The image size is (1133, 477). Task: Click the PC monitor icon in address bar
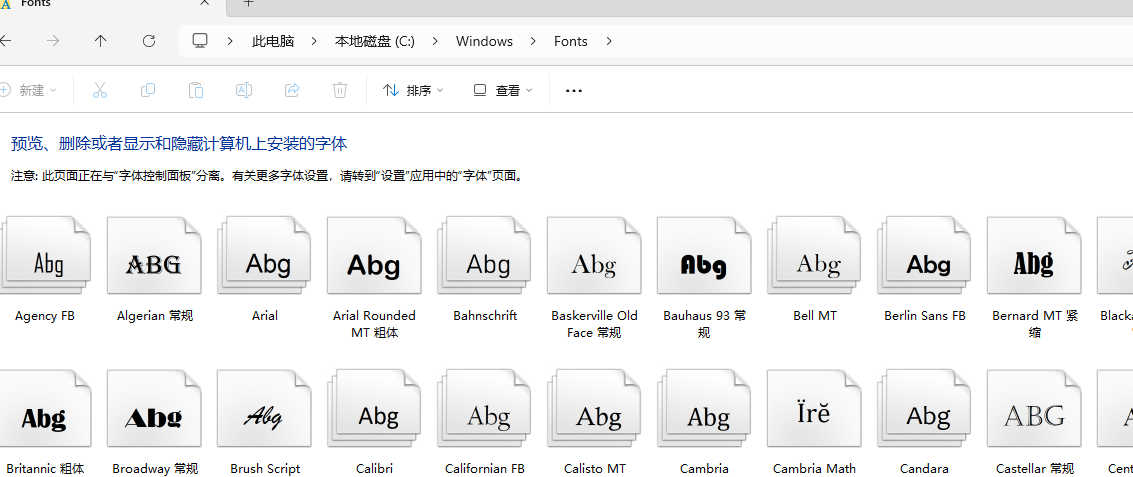[x=200, y=41]
